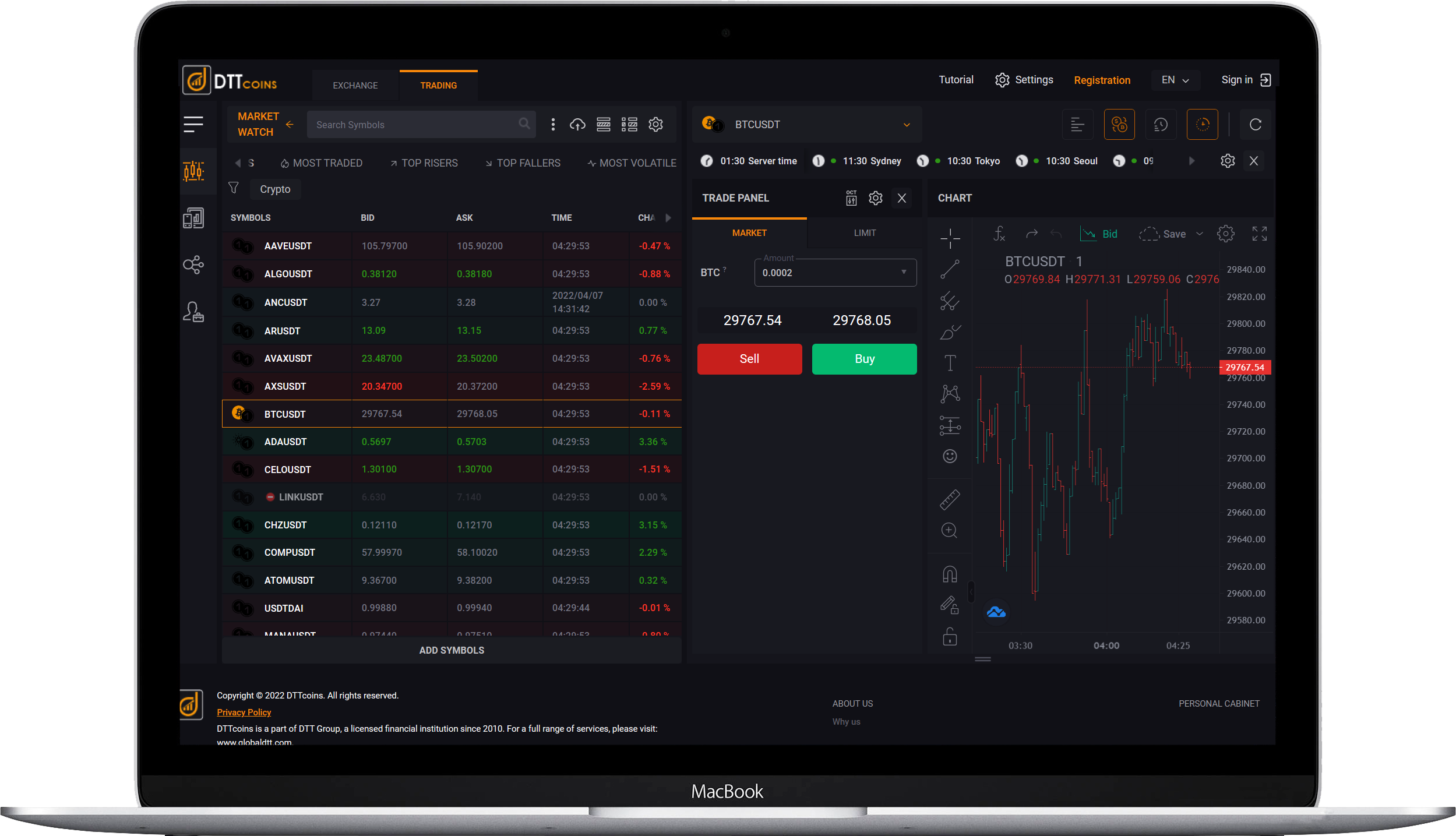
Task: Open the BTC Amount dropdown
Action: tap(835, 273)
